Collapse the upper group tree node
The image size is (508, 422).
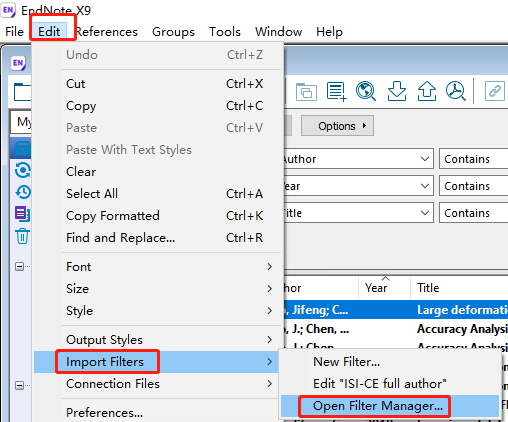click(x=19, y=266)
